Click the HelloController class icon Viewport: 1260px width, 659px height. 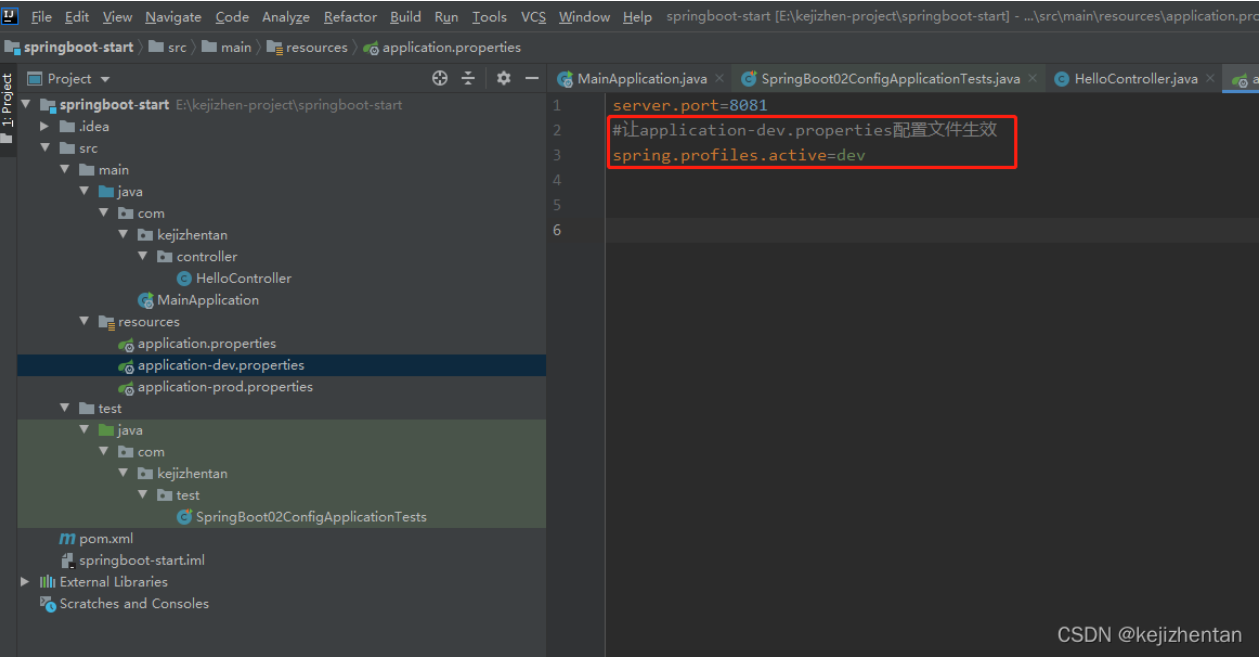coord(186,278)
